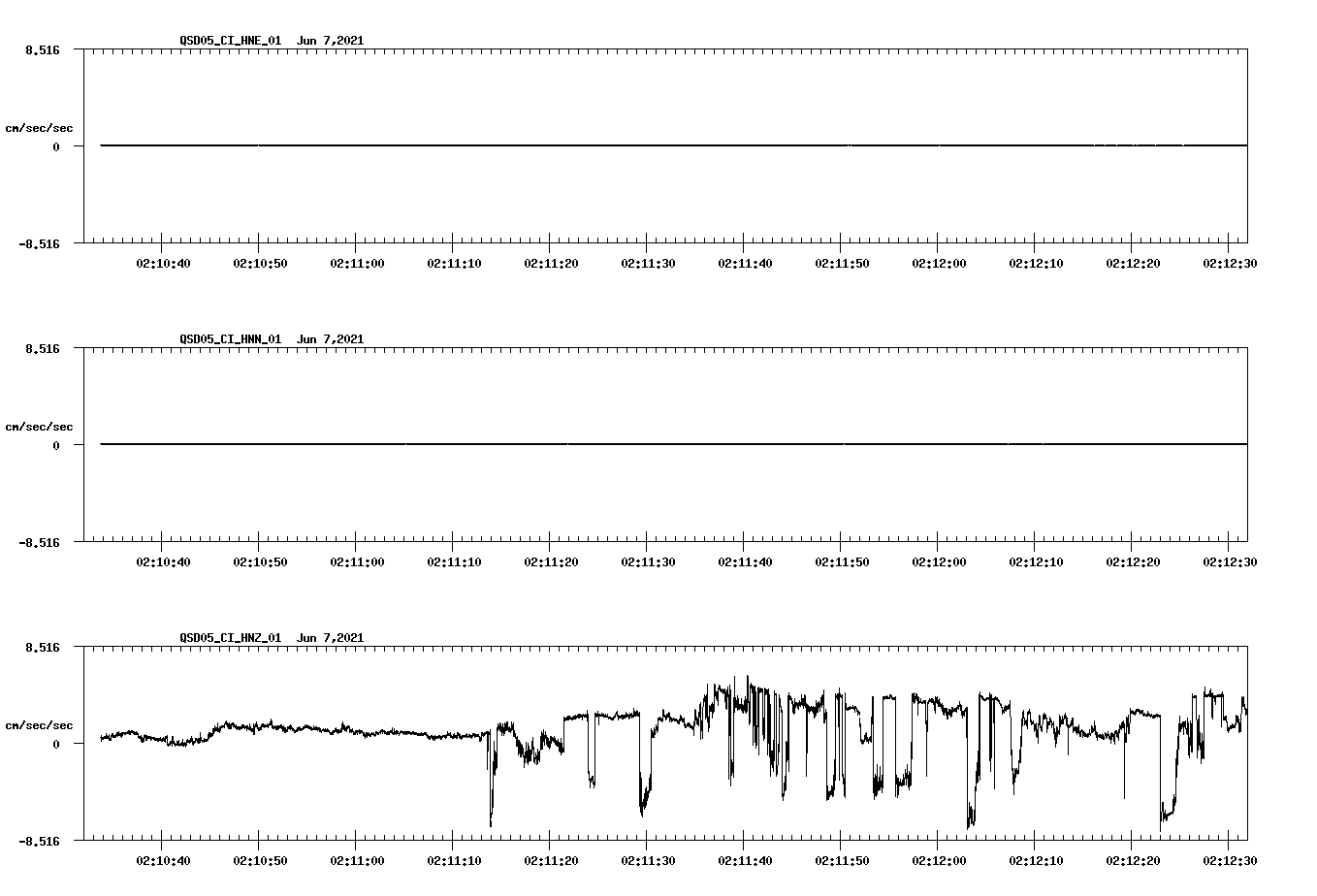Click 02:12:10 time label under HNZ plot
Image resolution: width=1317 pixels, height=896 pixels.
click(x=1036, y=860)
